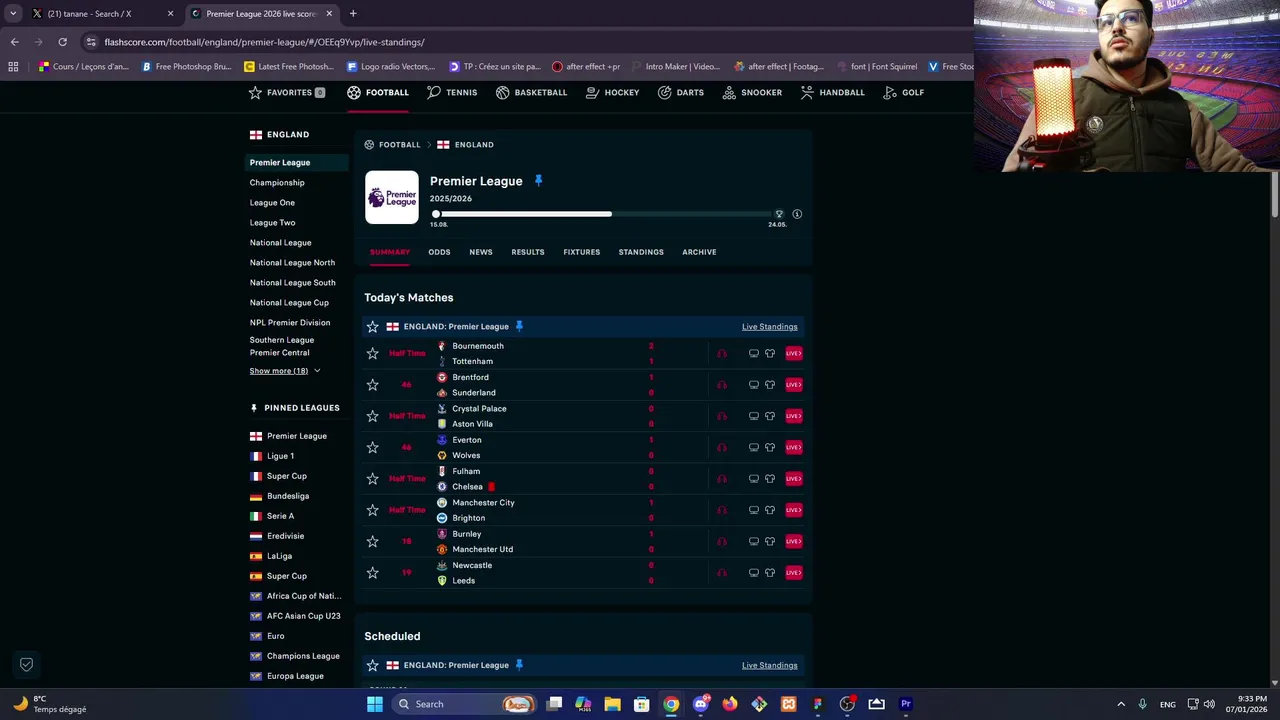Viewport: 1280px width, 720px height.
Task: Open pinned LaLiga league
Action: 279,556
